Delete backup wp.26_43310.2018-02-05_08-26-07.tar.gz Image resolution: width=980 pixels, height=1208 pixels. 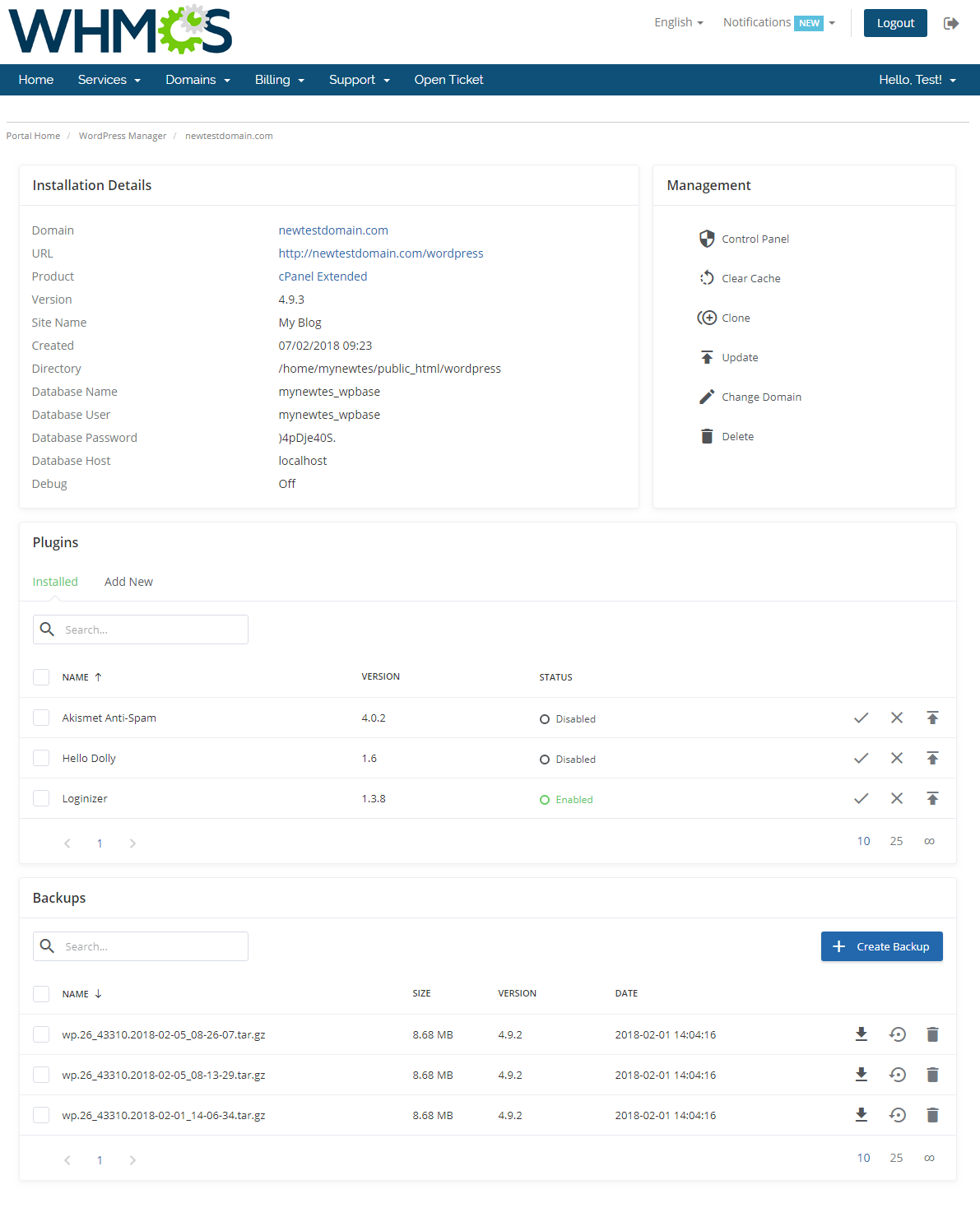coord(932,1034)
